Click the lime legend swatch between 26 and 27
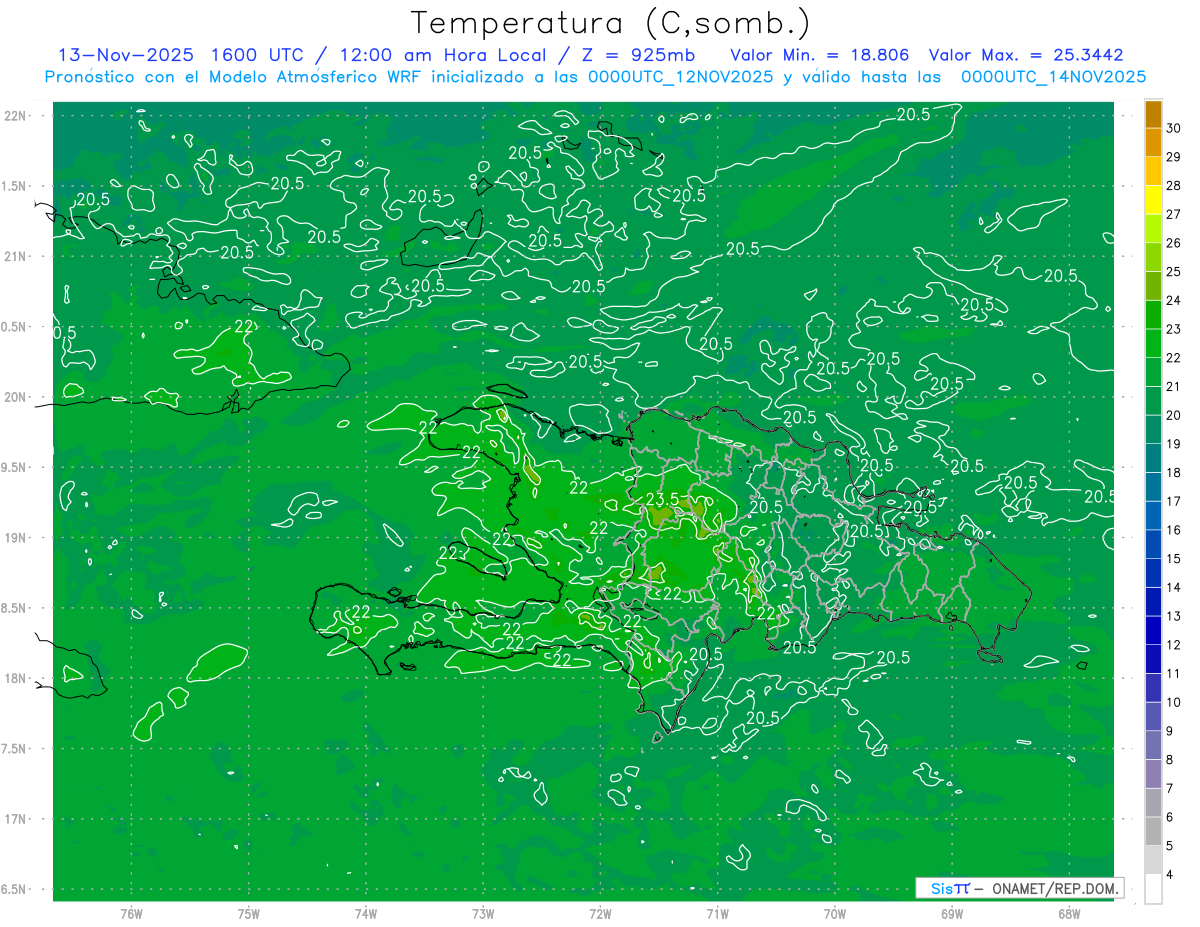 (1153, 229)
